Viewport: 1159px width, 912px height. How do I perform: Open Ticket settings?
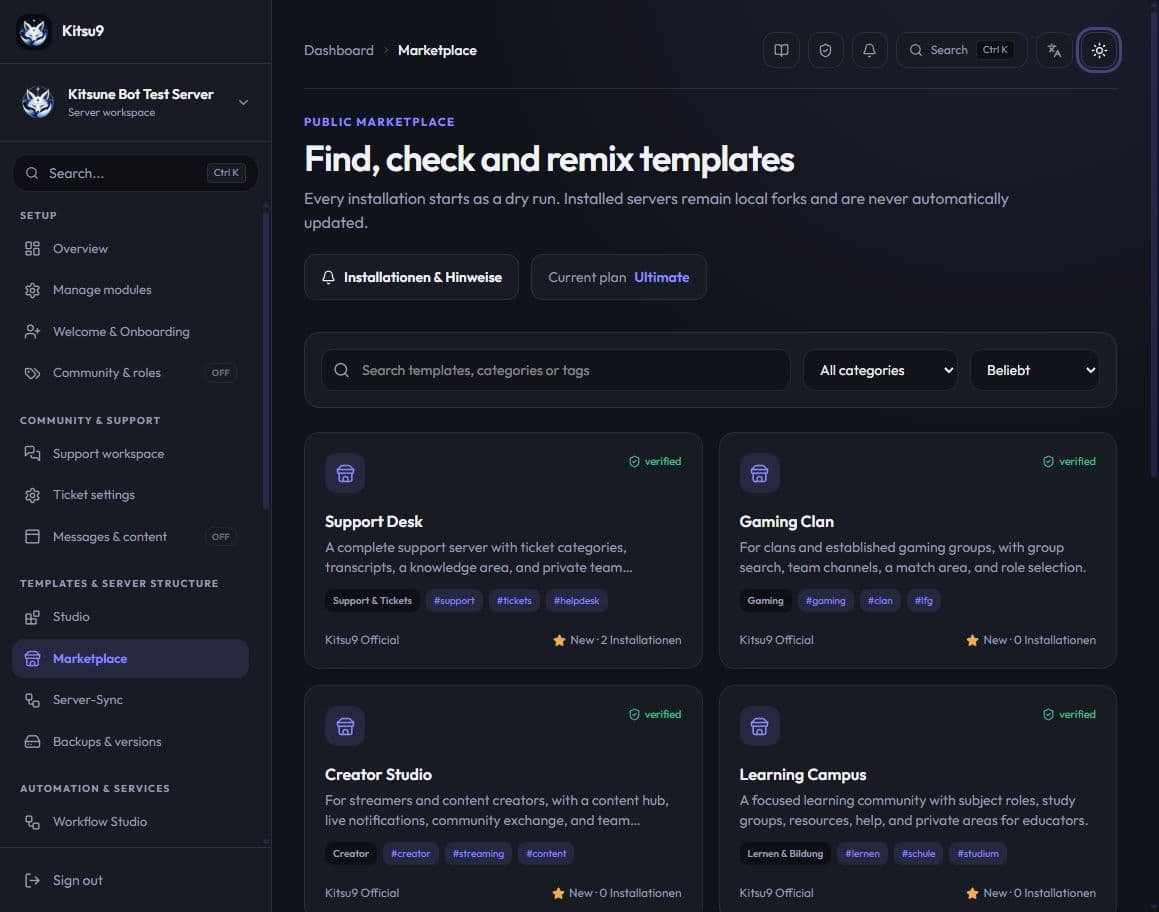pos(130,494)
